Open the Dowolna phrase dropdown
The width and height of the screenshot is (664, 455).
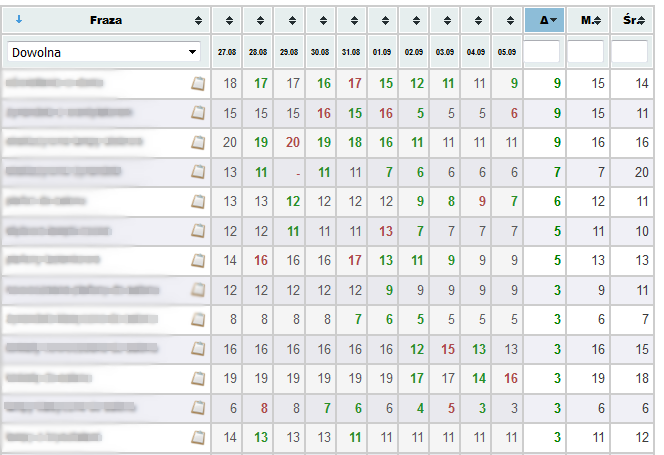point(104,53)
